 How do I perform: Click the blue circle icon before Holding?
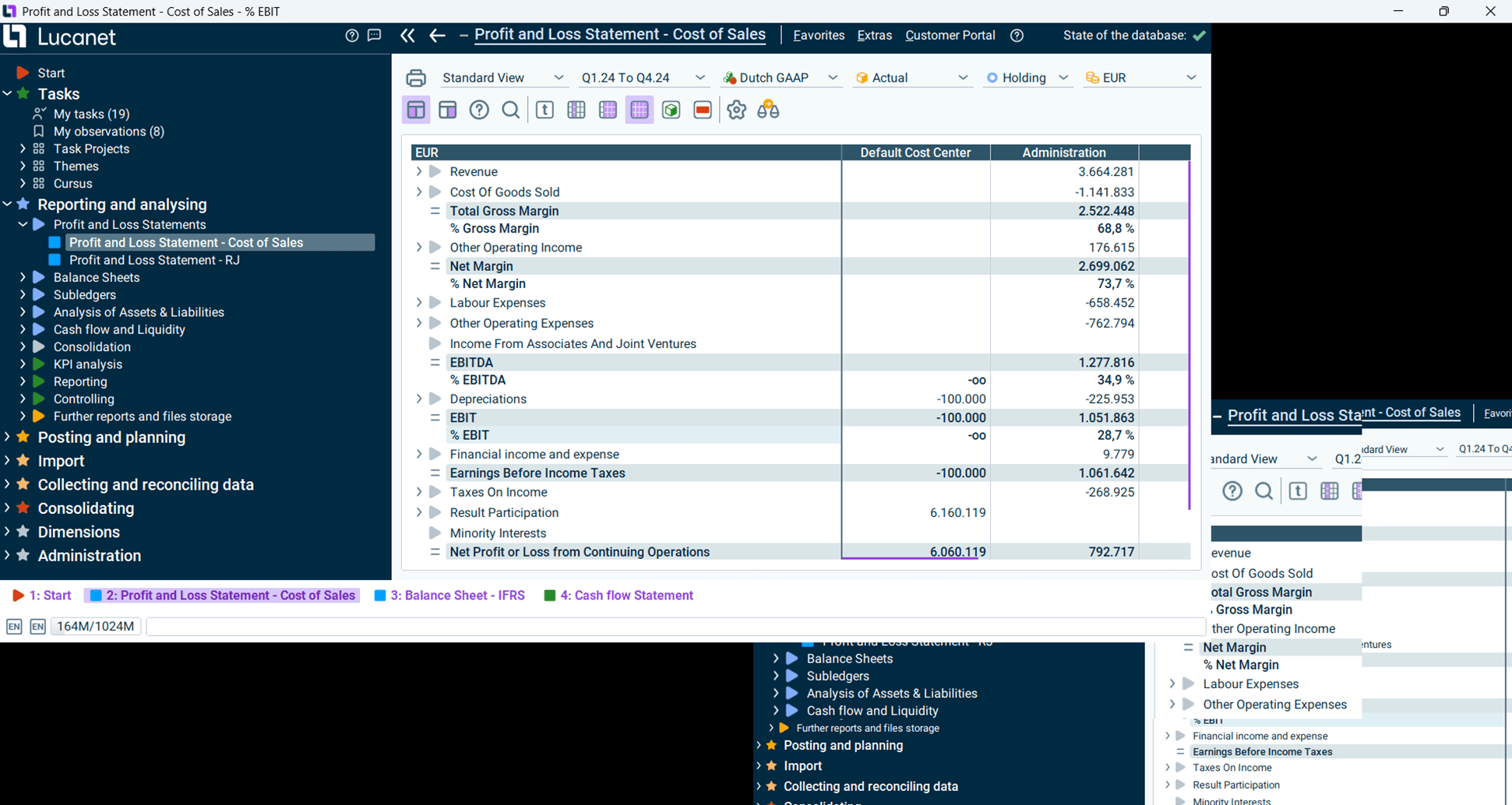(992, 78)
